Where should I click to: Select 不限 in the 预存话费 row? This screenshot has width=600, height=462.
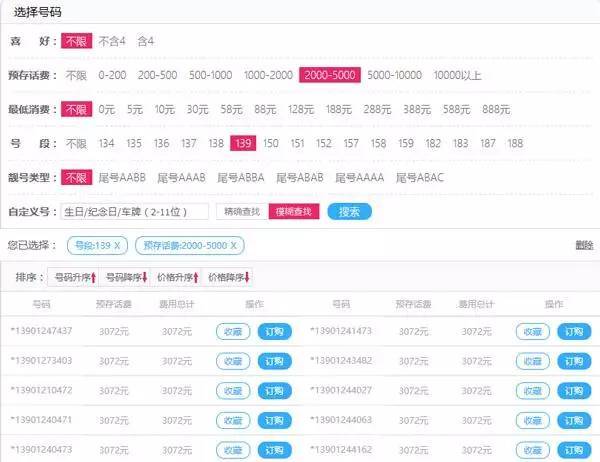coord(76,75)
